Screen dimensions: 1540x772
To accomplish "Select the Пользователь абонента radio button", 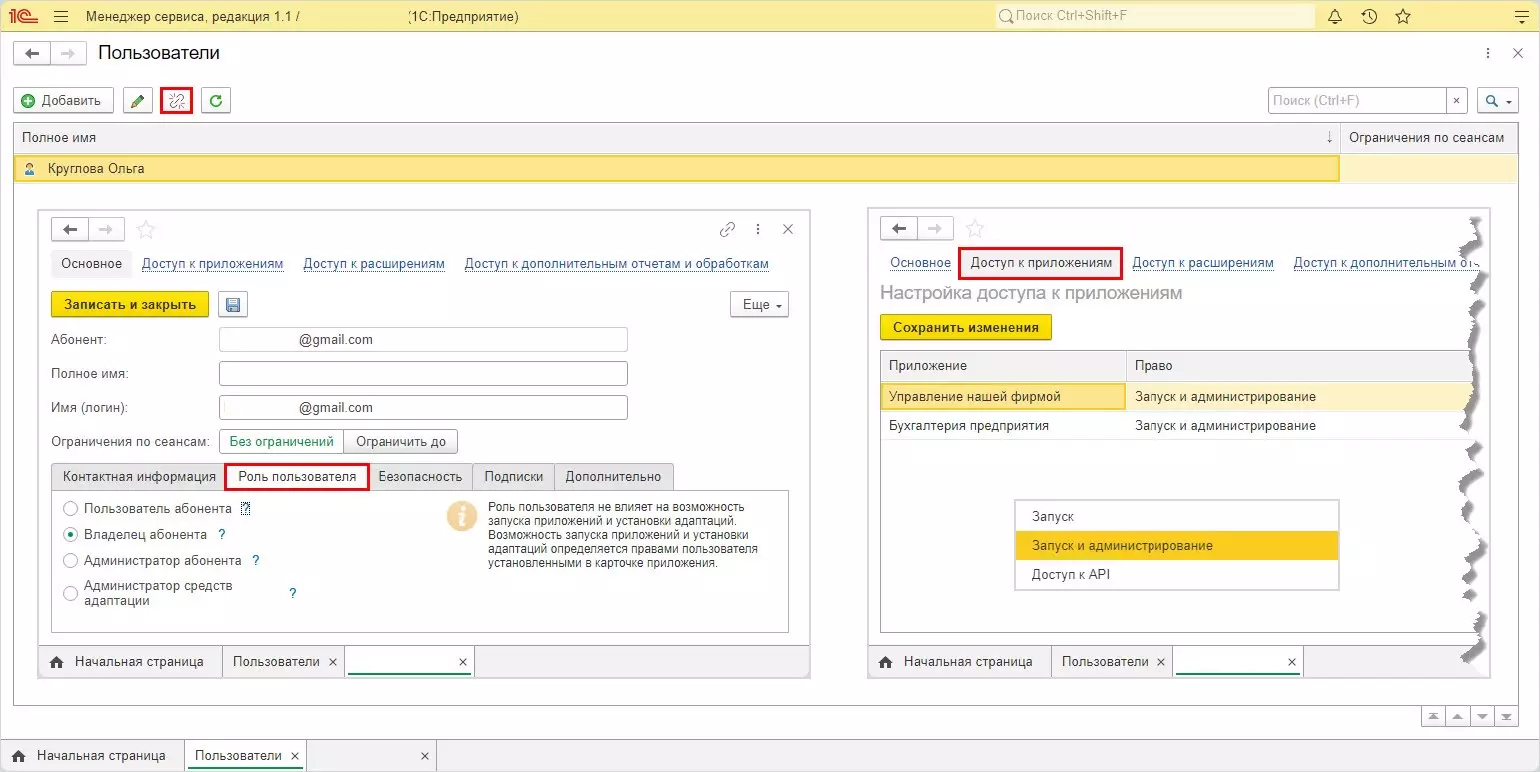I will tap(71, 509).
